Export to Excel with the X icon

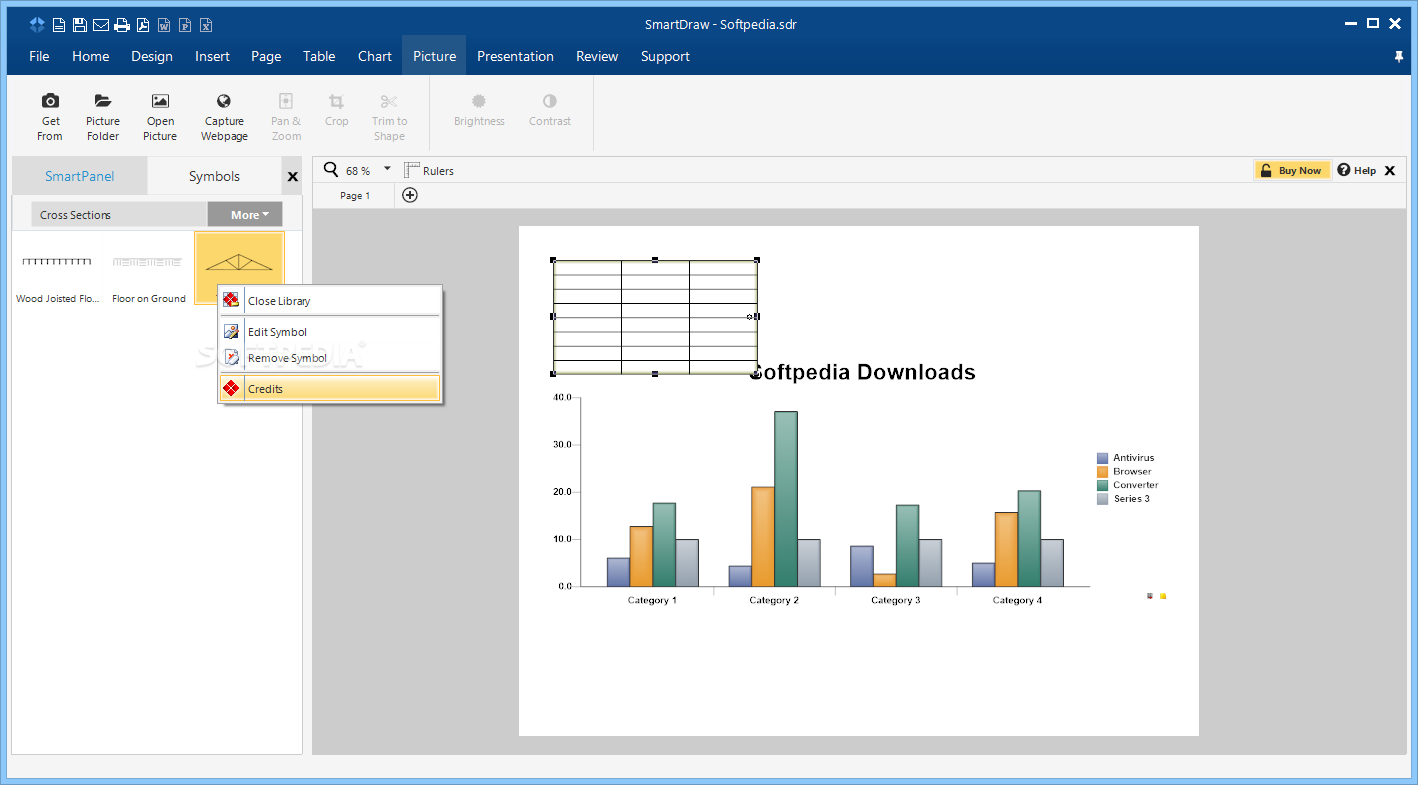pyautogui.click(x=206, y=25)
